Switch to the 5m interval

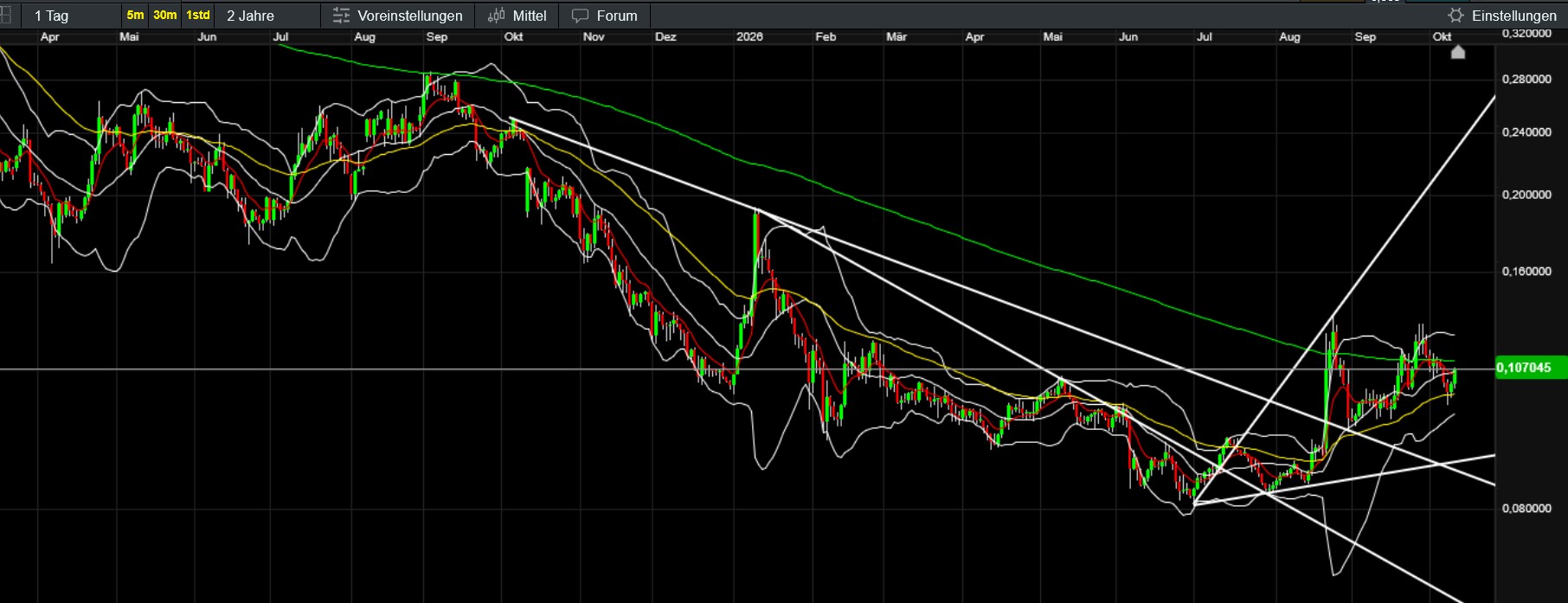click(135, 16)
